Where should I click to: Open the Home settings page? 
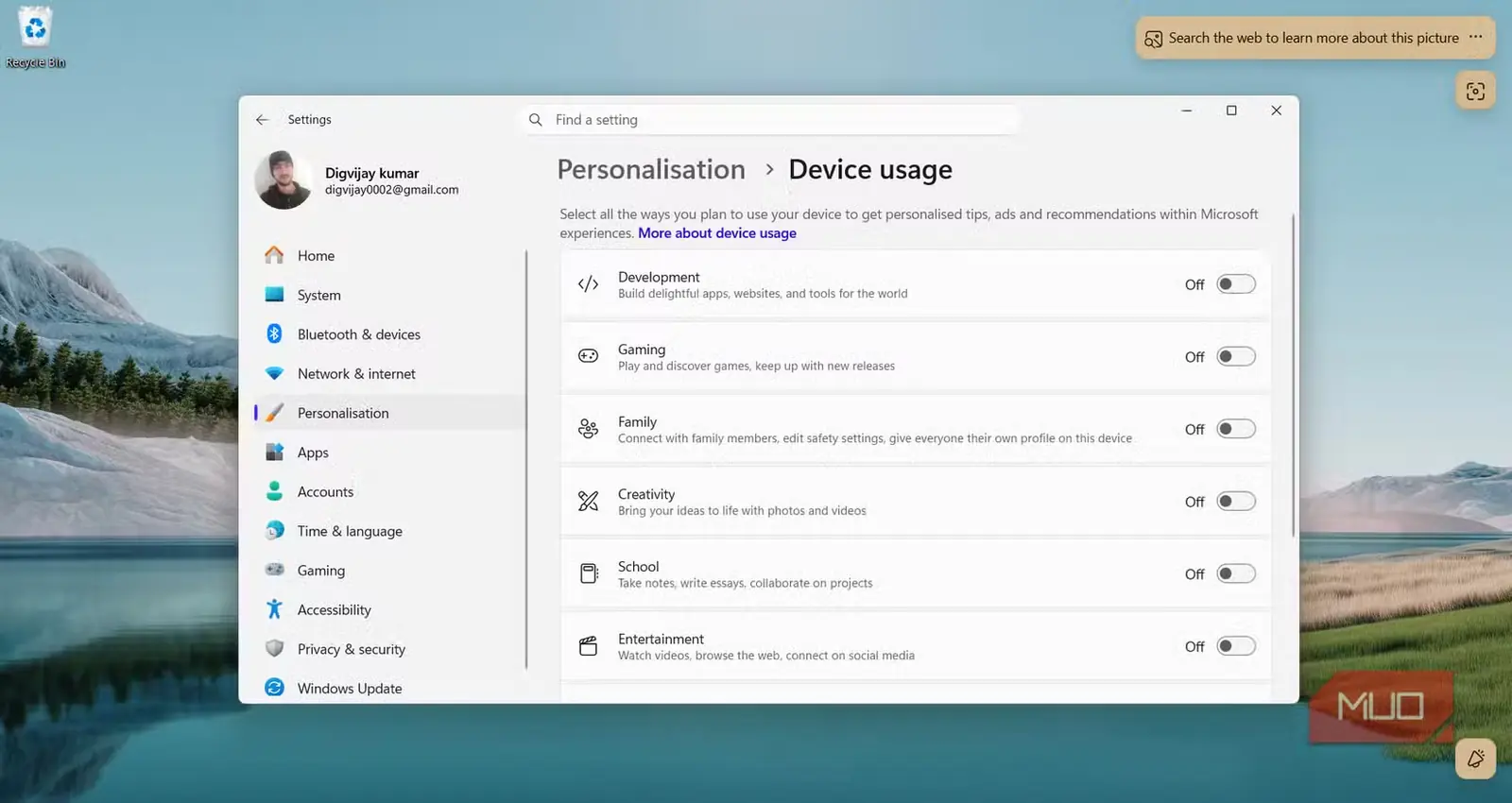point(389,255)
